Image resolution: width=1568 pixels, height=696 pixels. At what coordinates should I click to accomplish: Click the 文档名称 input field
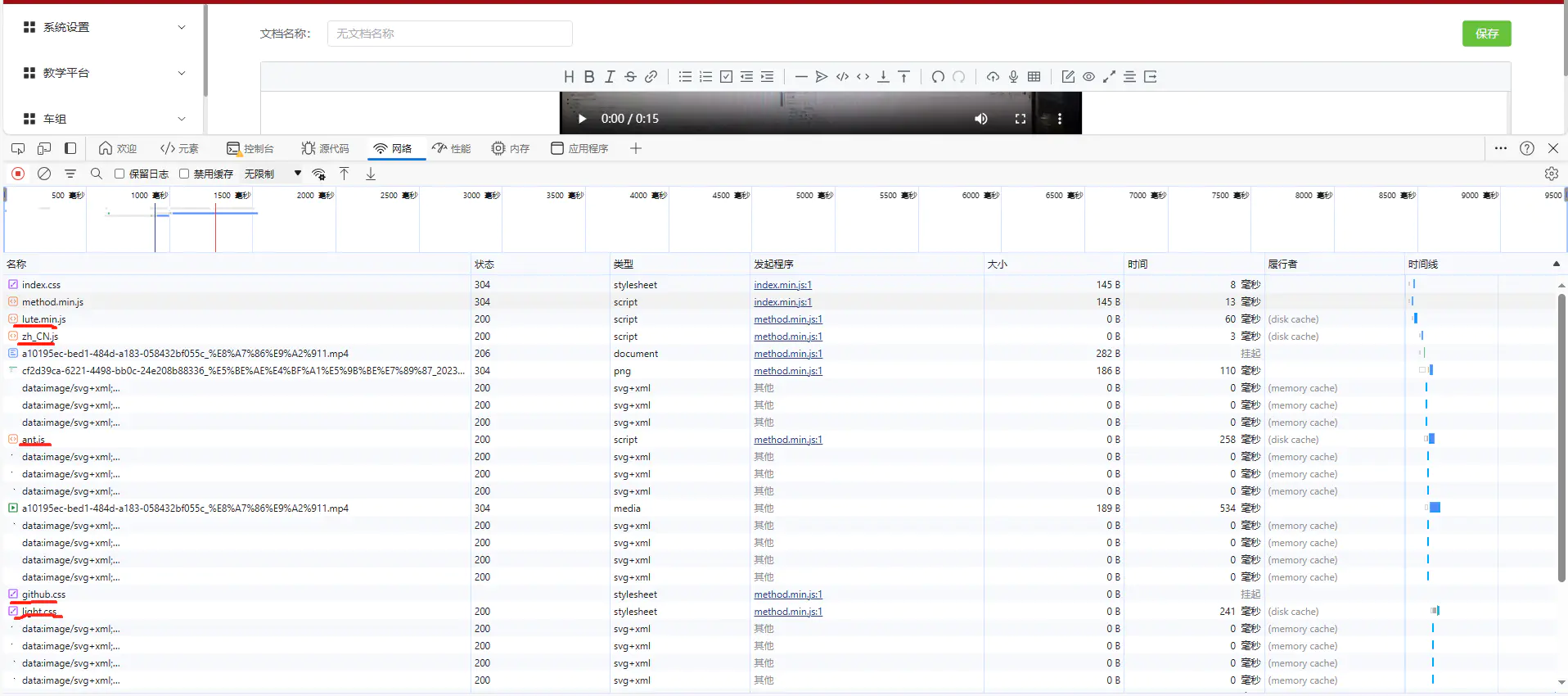(449, 34)
